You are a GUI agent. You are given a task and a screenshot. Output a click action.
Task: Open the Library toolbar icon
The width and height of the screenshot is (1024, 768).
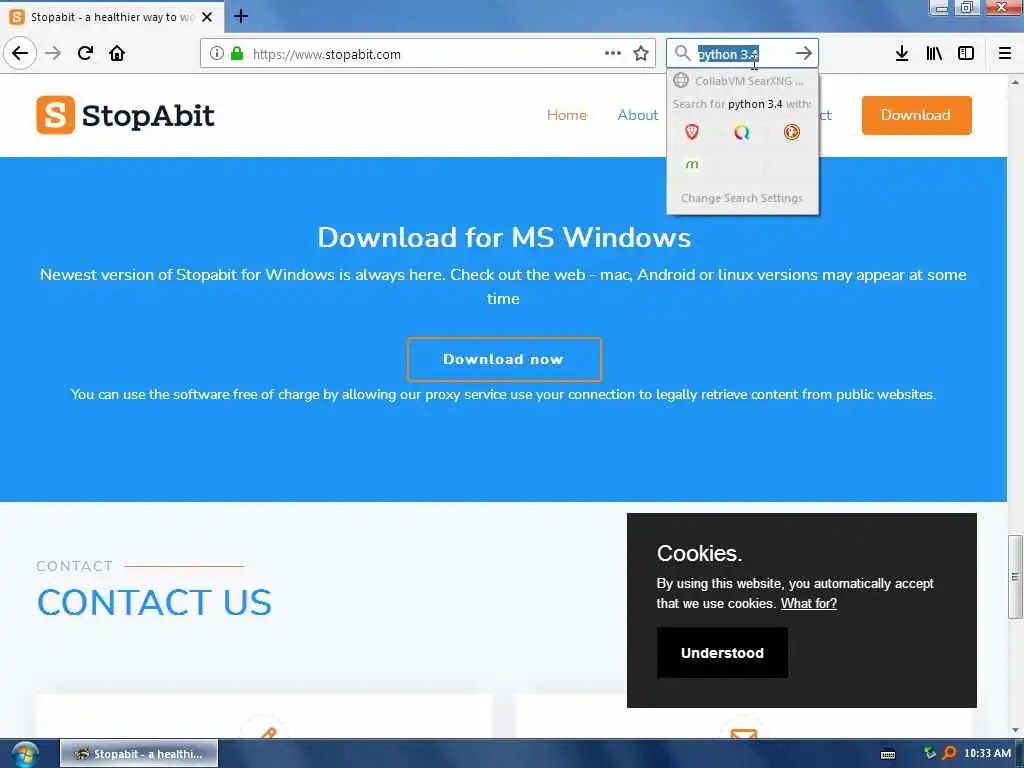tap(934, 54)
